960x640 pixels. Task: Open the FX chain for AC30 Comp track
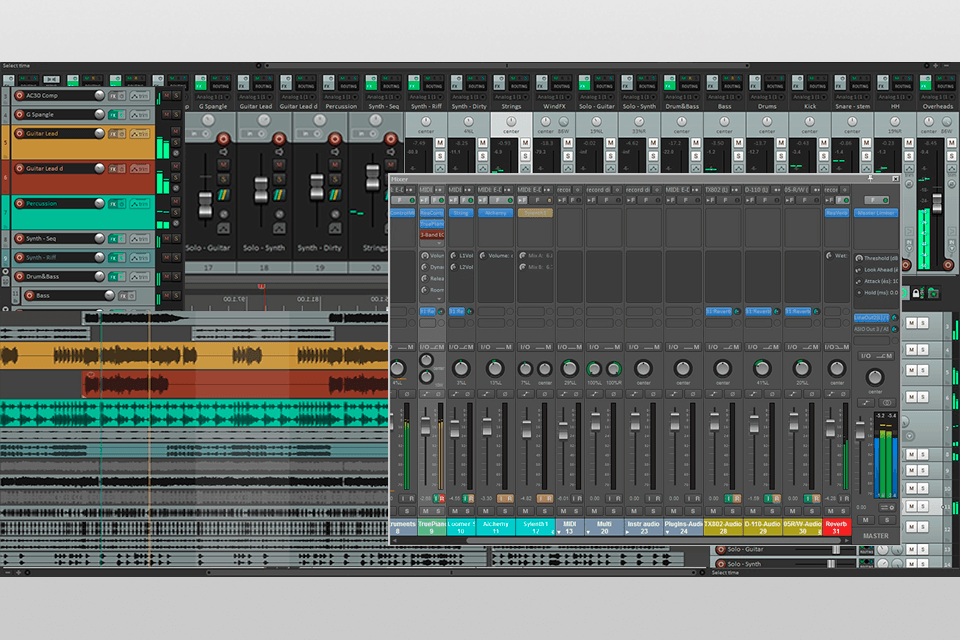click(x=113, y=96)
